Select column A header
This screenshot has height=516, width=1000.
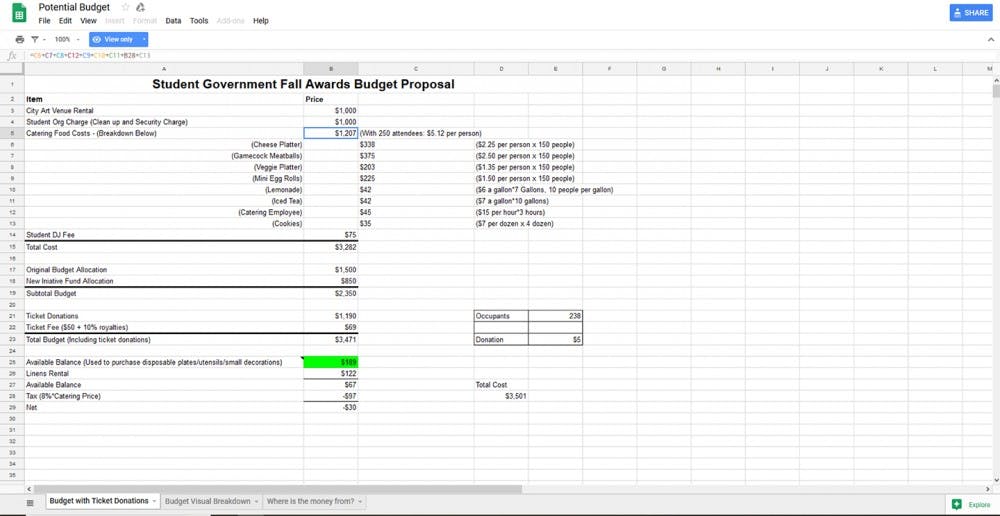pos(164,68)
